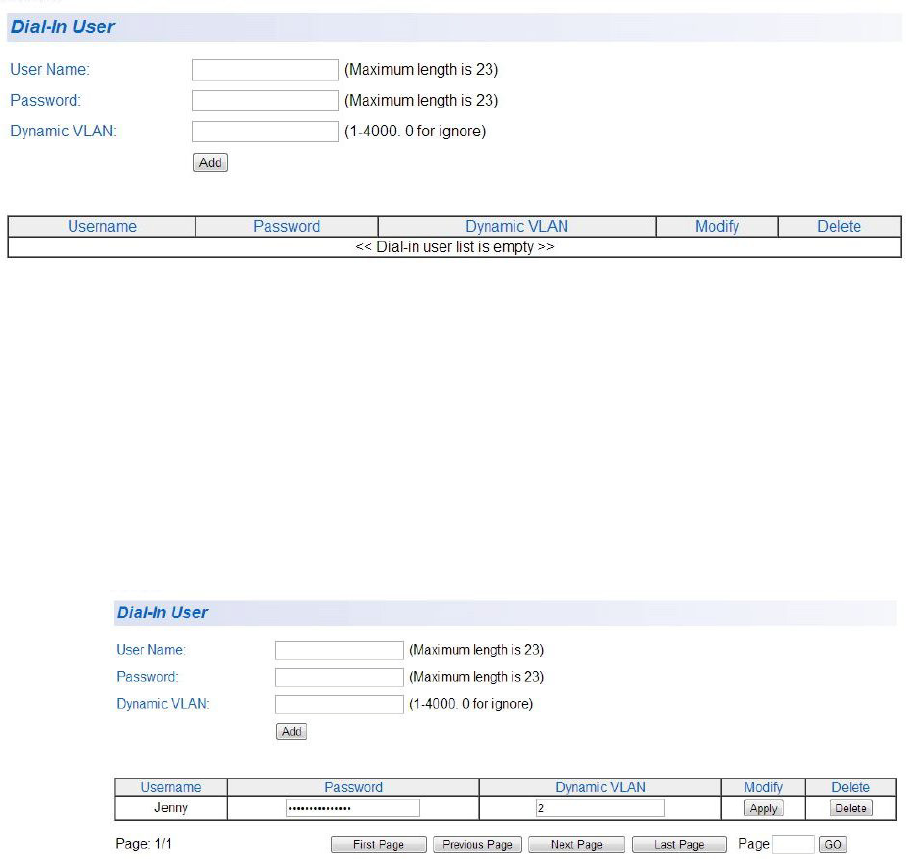This screenshot has width=906, height=859.
Task: Click the Dynamic VLAN field in upper form
Action: 265,131
